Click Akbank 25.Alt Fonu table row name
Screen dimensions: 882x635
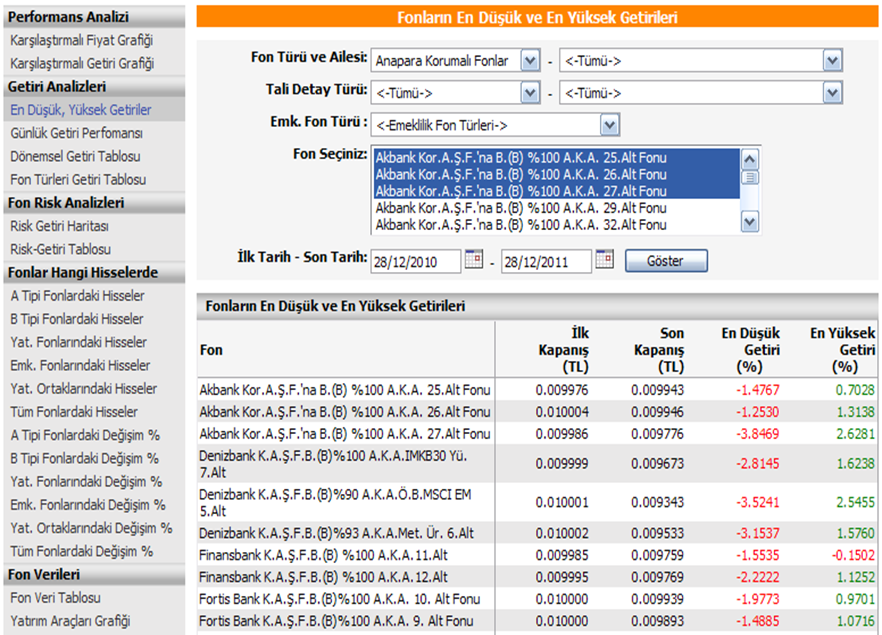coord(345,390)
